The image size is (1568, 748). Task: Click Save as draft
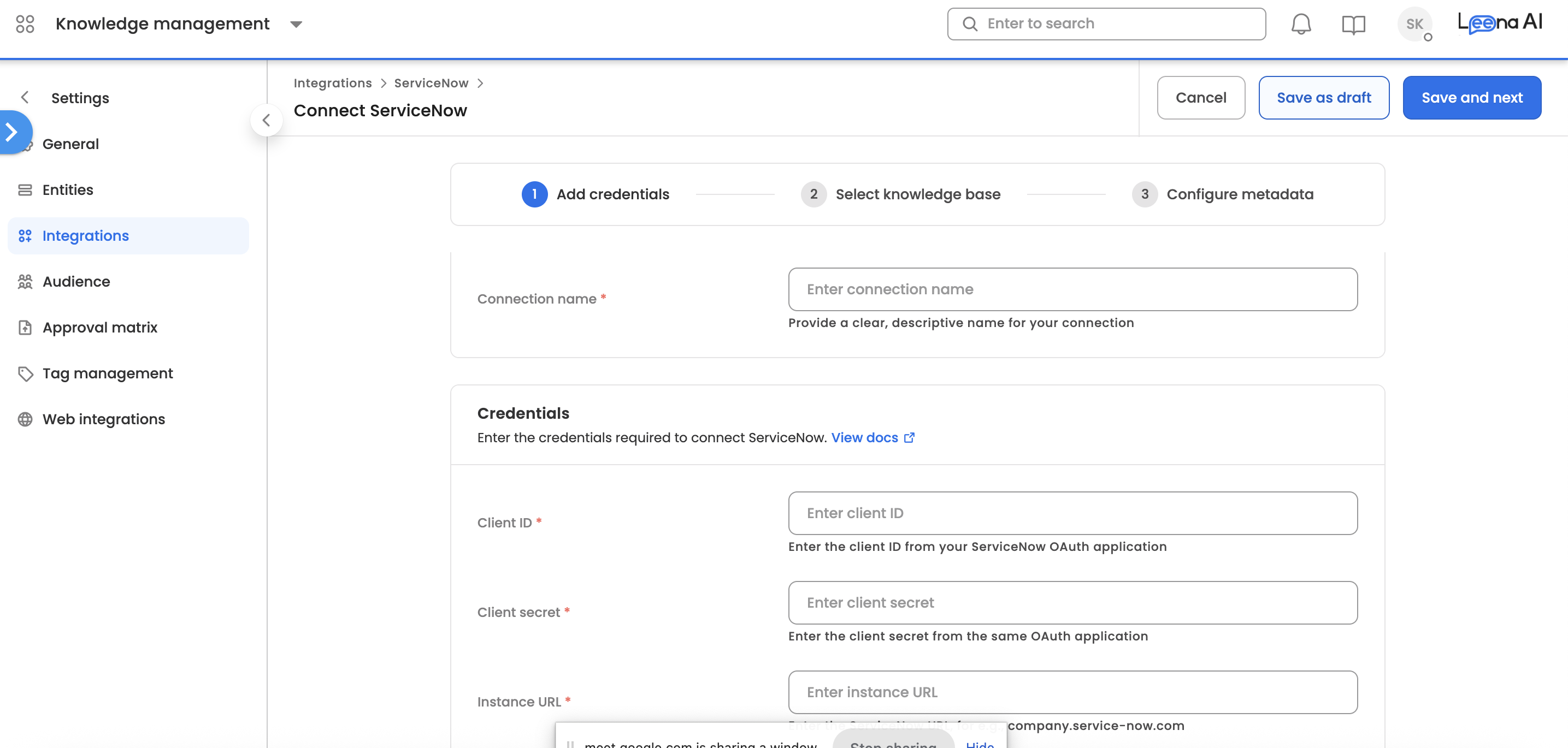point(1323,97)
